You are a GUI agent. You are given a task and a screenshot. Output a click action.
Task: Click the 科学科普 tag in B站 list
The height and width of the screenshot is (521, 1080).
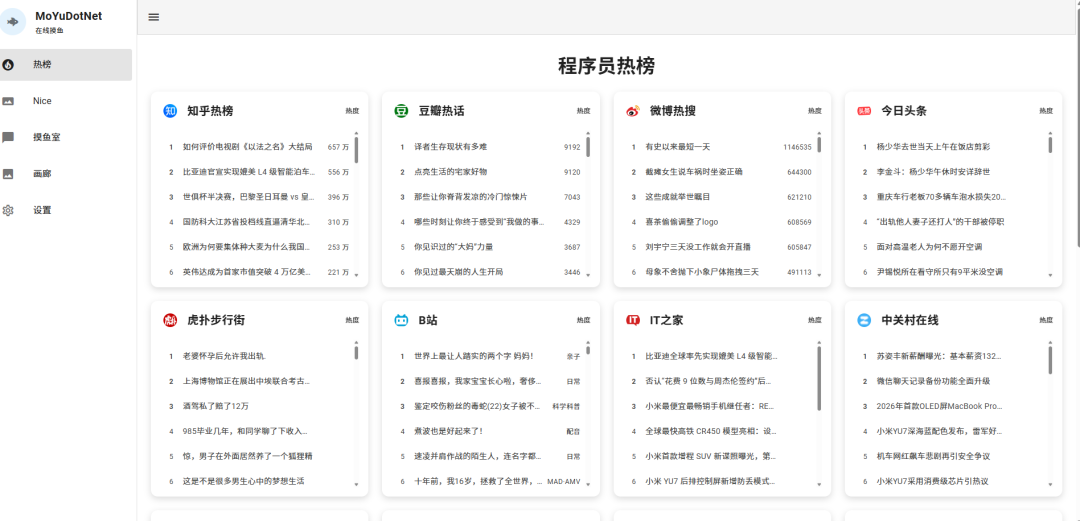[566, 407]
